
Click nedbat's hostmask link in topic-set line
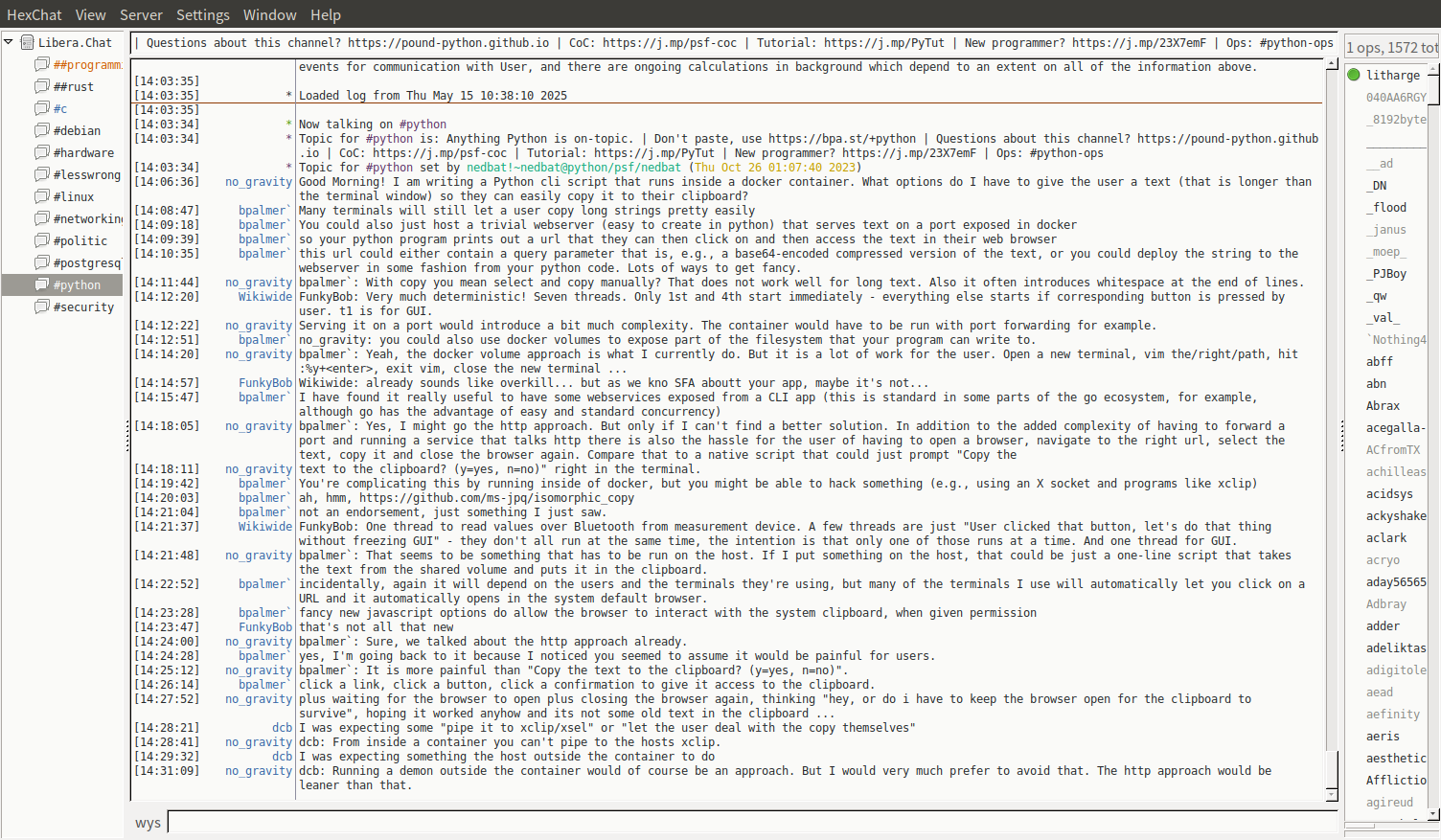pyautogui.click(x=574, y=167)
